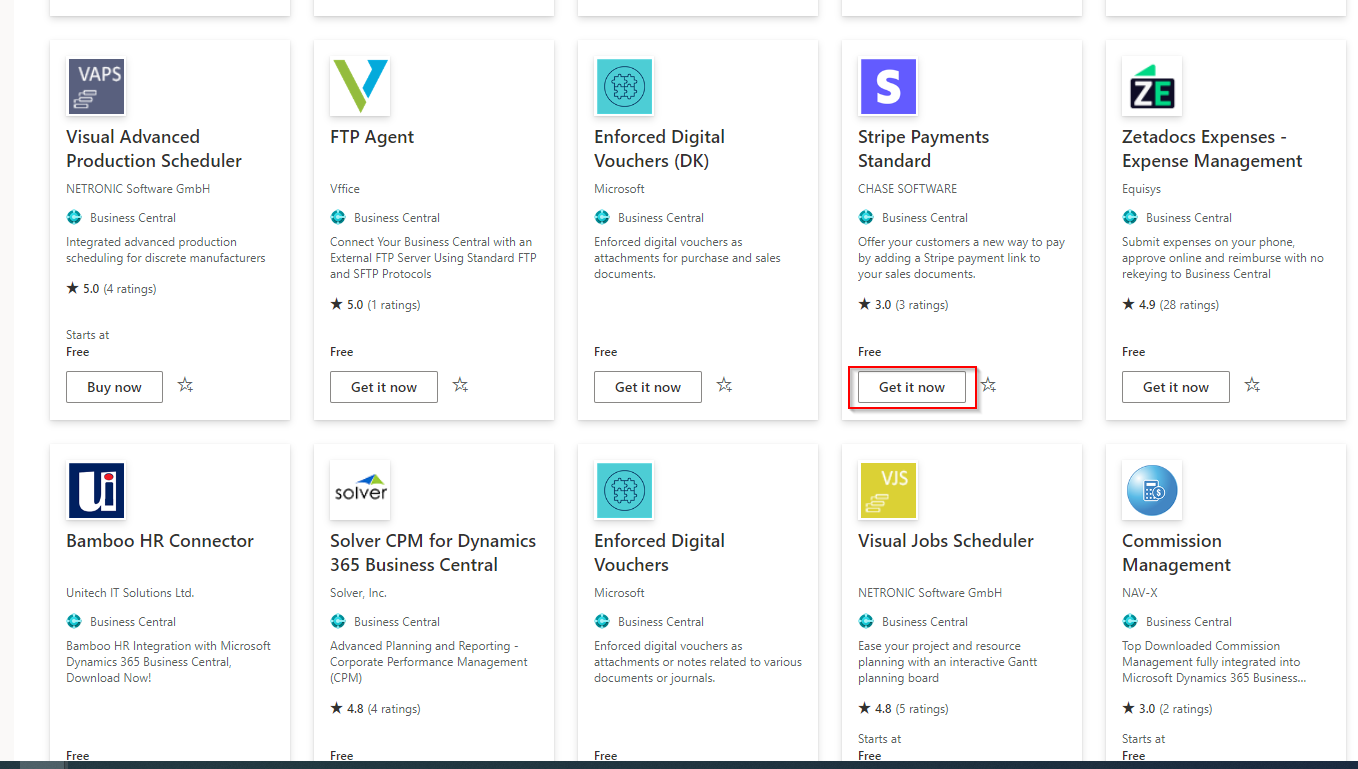Viewport: 1358px width, 769px height.
Task: Favorite Enforced Digital Vouchers (DK) star
Action: (724, 385)
